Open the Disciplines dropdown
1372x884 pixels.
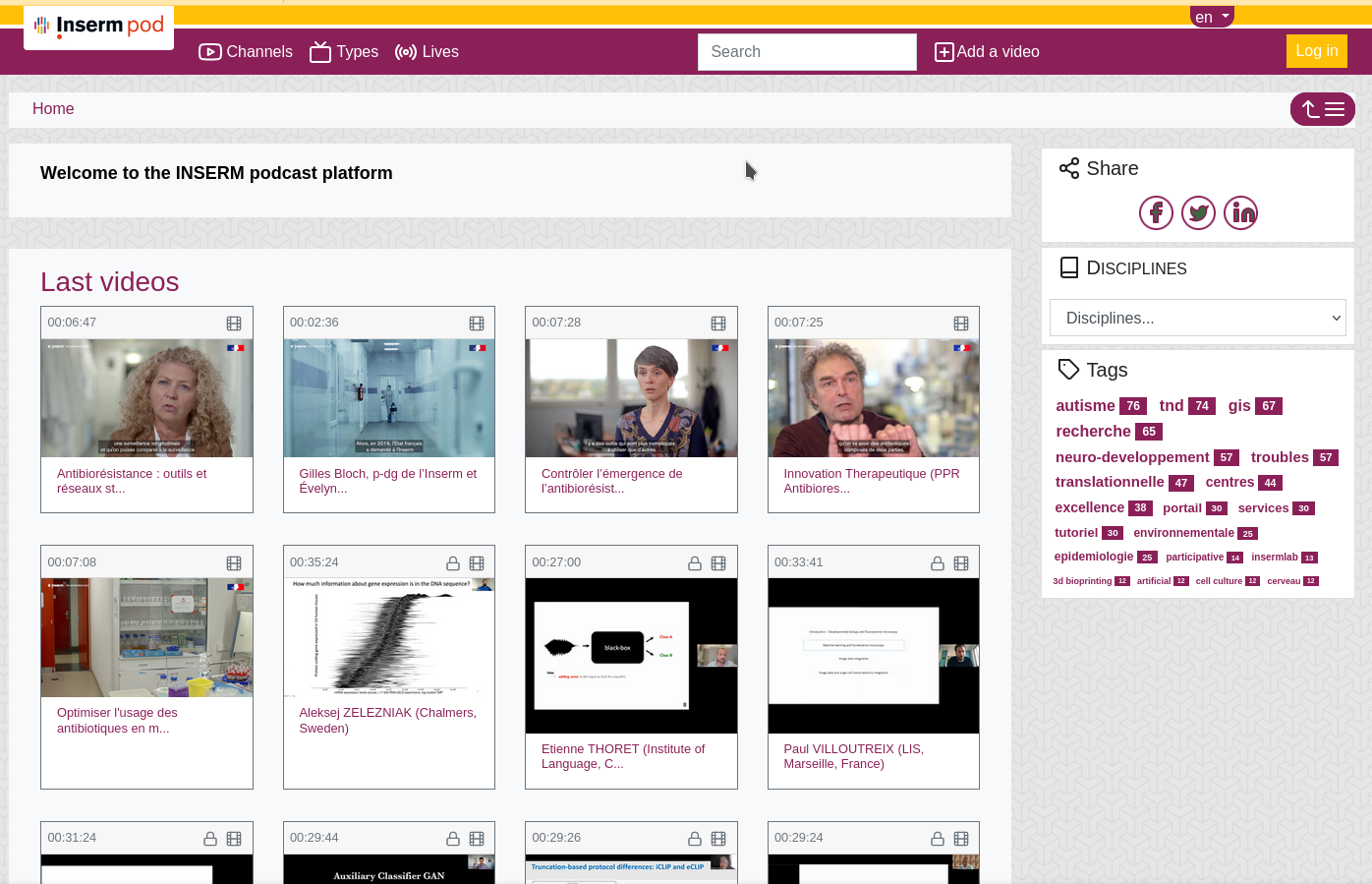pyautogui.click(x=1197, y=318)
